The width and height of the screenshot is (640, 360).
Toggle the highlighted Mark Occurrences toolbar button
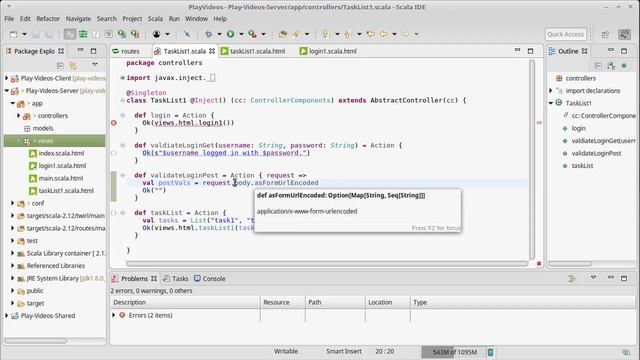[70, 34]
